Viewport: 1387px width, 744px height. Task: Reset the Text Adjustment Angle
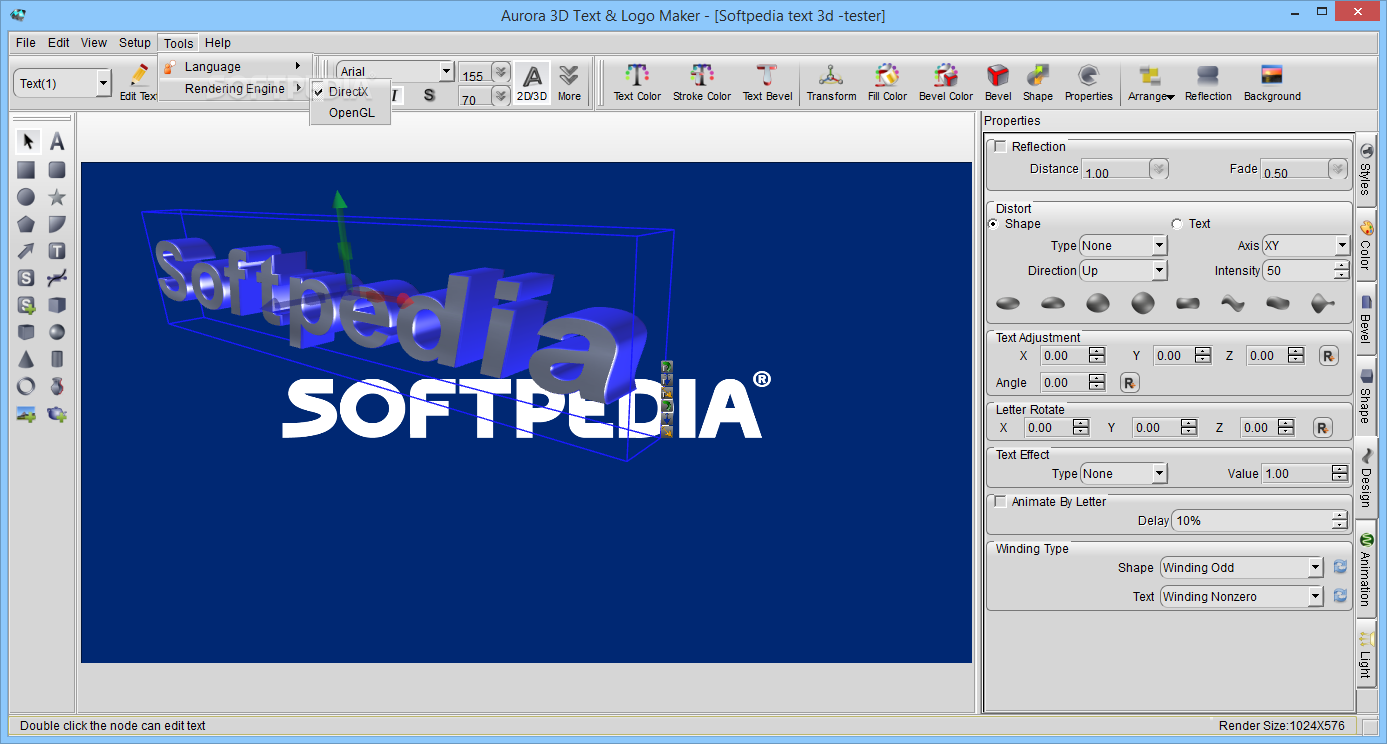tap(1129, 383)
